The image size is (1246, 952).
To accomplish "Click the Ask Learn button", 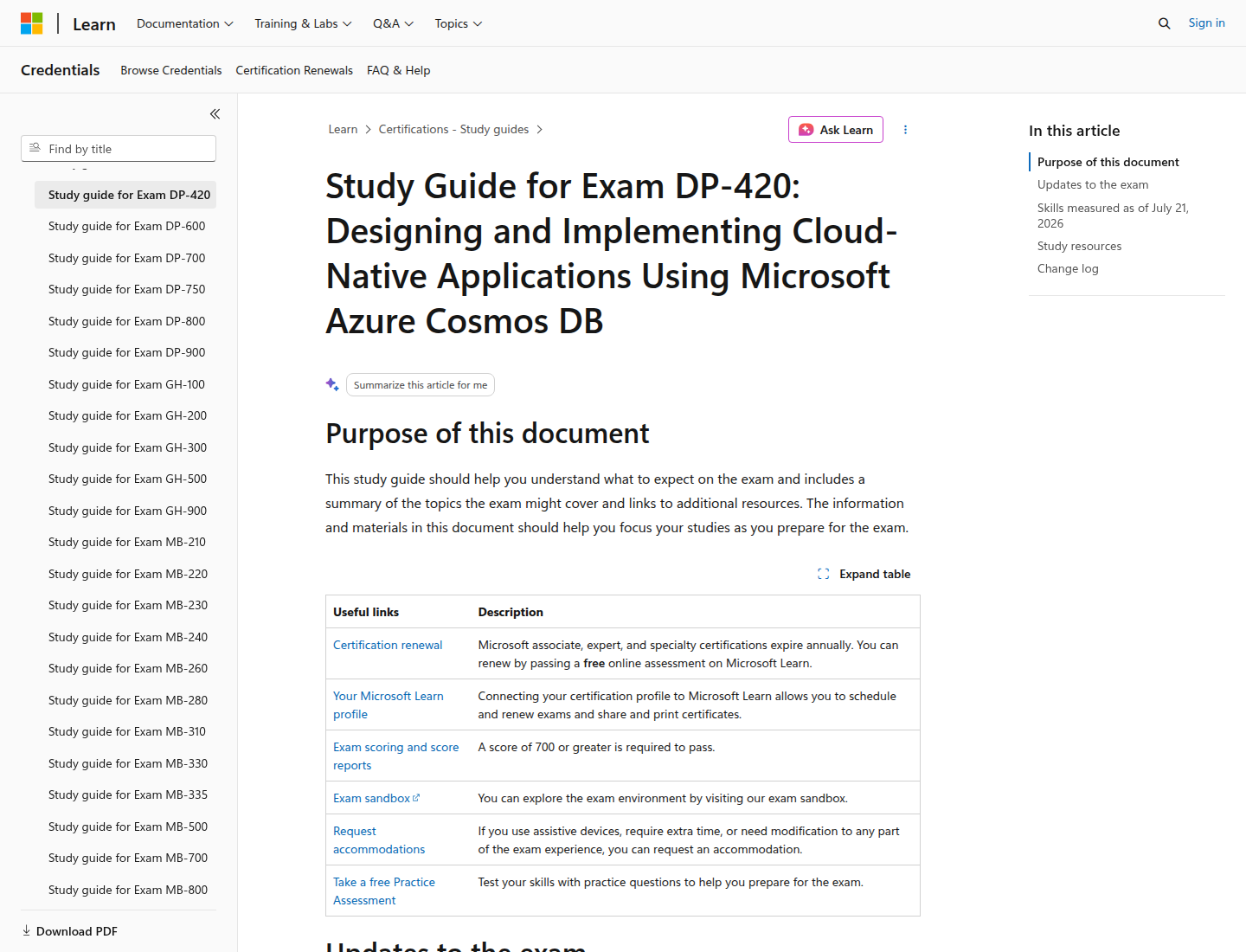I will point(836,130).
